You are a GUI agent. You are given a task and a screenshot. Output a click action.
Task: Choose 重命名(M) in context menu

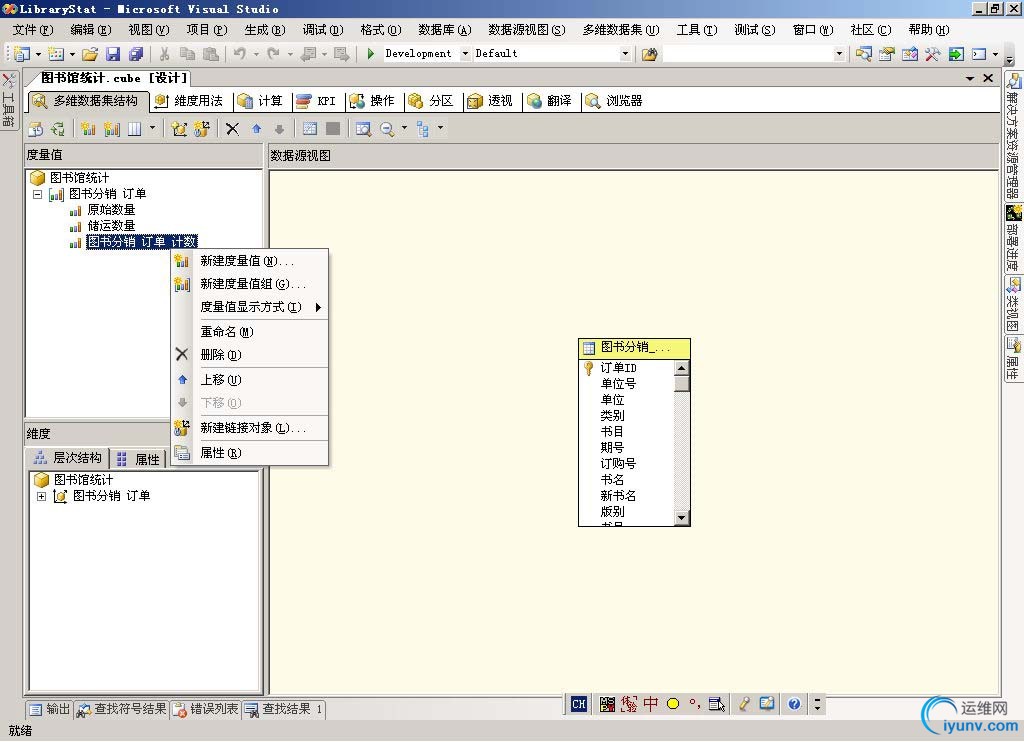pos(249,332)
